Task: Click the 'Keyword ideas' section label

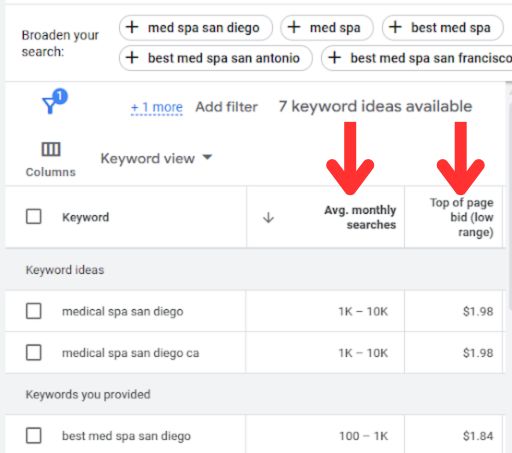Action: click(x=65, y=270)
